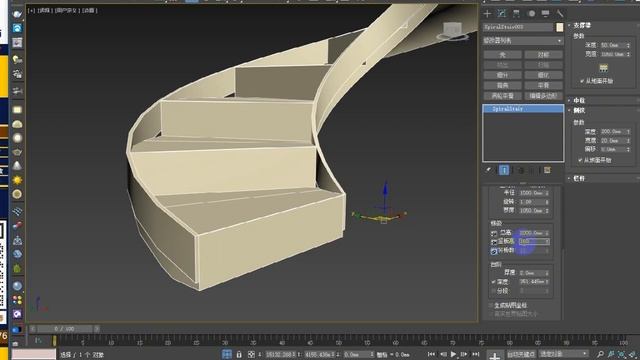Viewport: 640px width, 360px height.
Task: Open the 边面 shading label menu
Action: pos(89,10)
